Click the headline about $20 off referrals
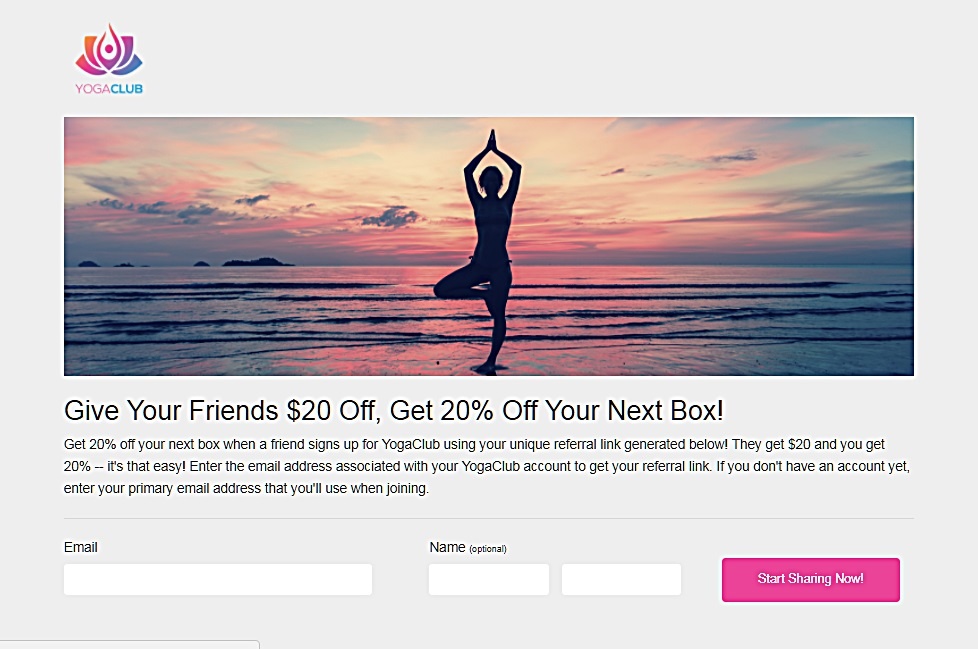The height and width of the screenshot is (649, 978). (x=395, y=410)
